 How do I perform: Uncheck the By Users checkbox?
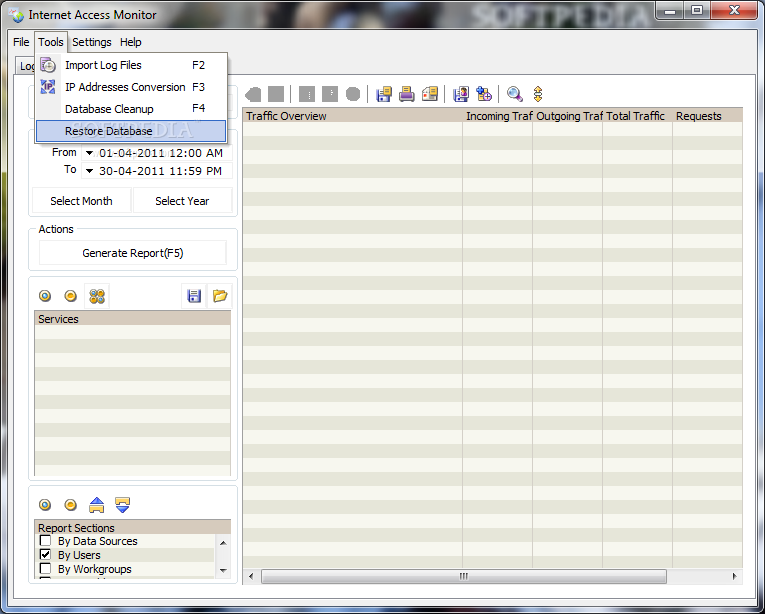(x=45, y=554)
